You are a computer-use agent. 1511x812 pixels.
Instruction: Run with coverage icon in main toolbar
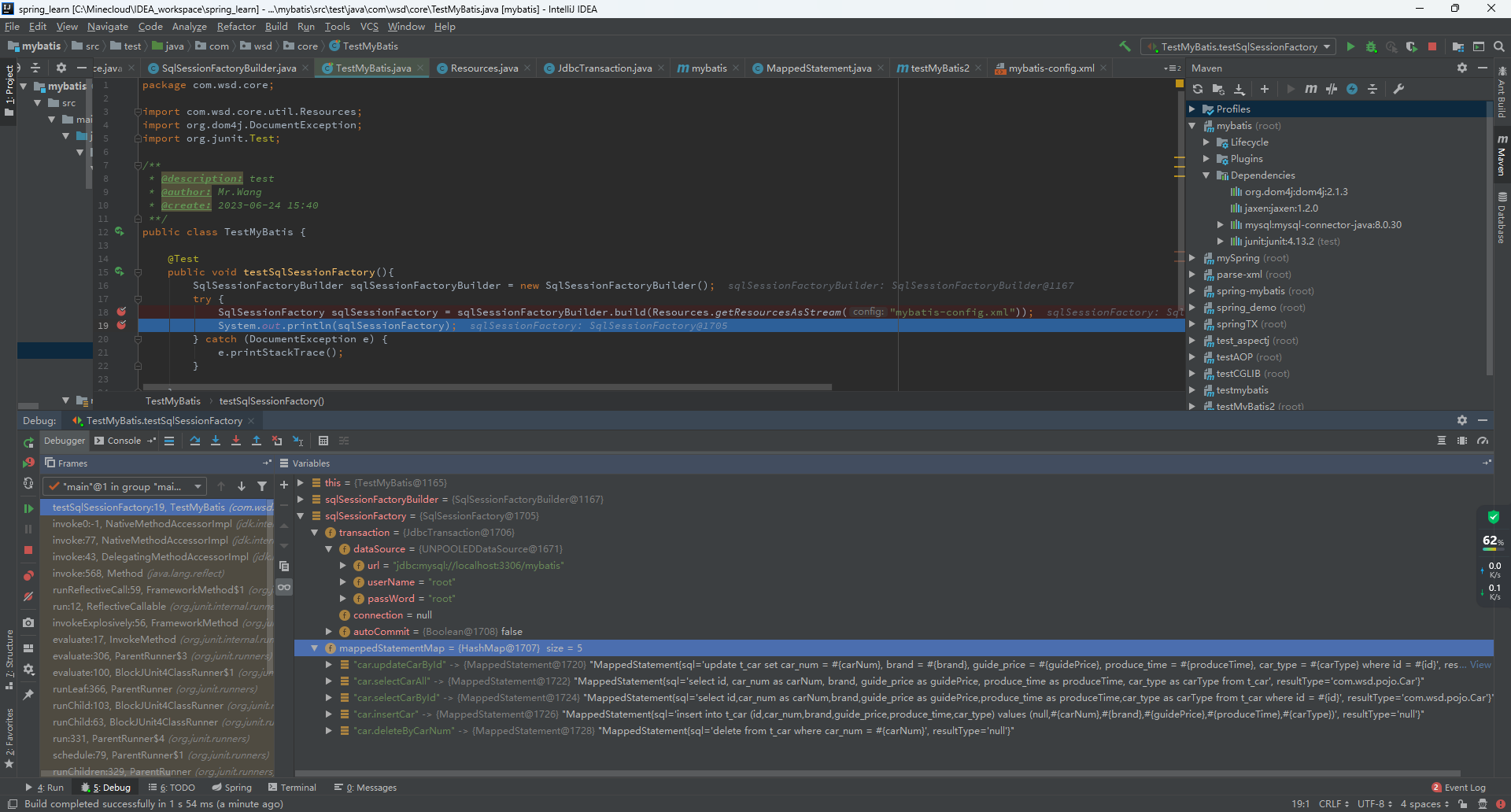point(1412,46)
